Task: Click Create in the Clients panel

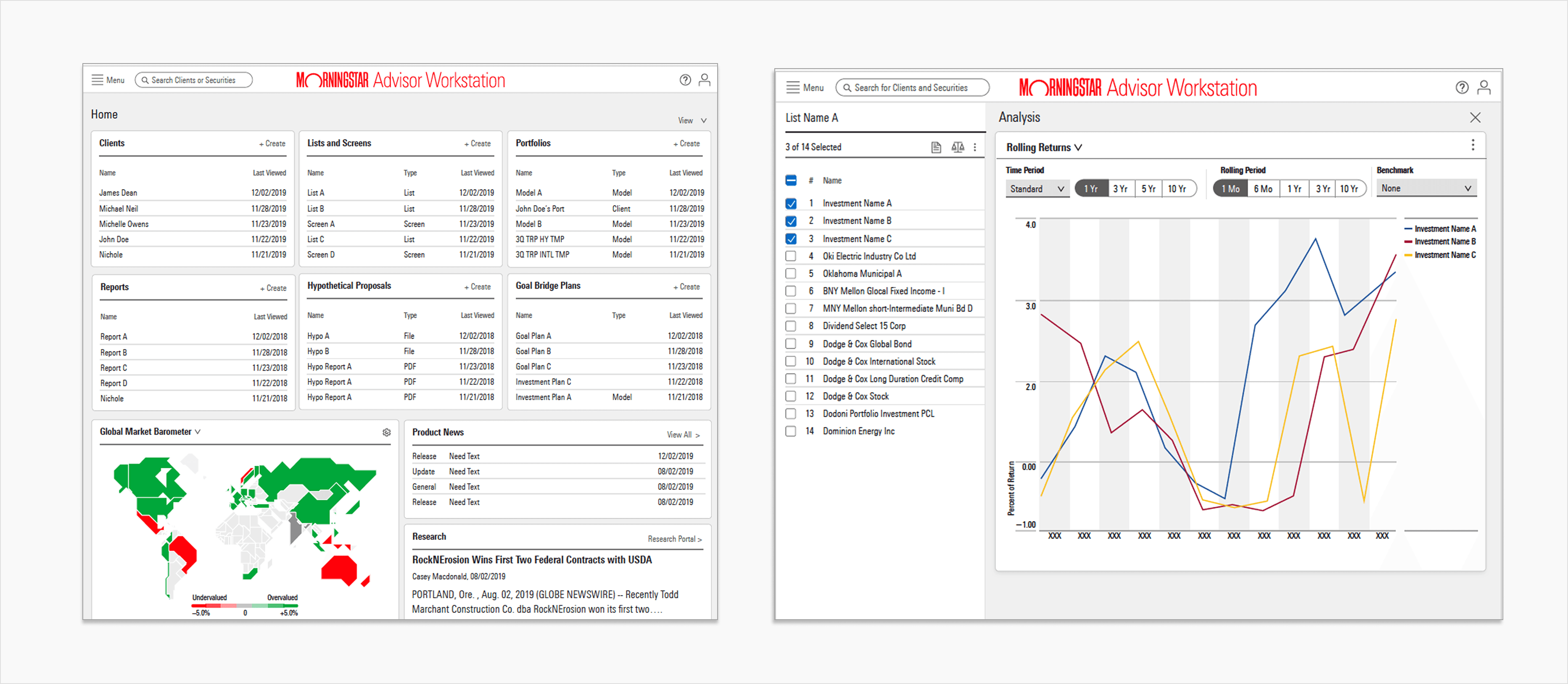Action: 272,144
